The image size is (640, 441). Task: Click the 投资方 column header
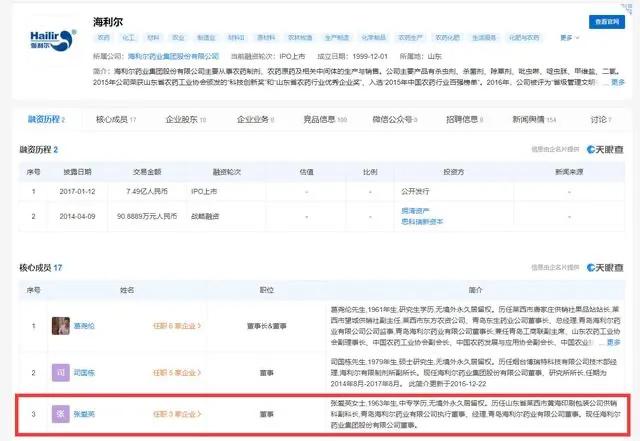coord(454,172)
